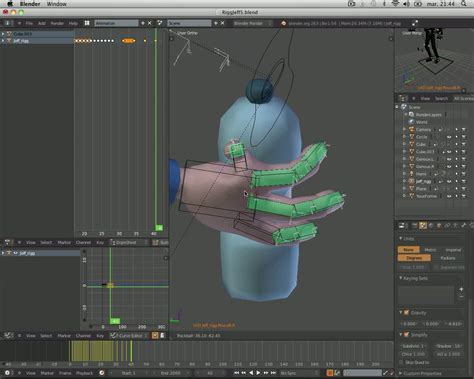The image size is (474, 379).
Task: Click the Scene icon in outliner
Action: tap(404, 107)
